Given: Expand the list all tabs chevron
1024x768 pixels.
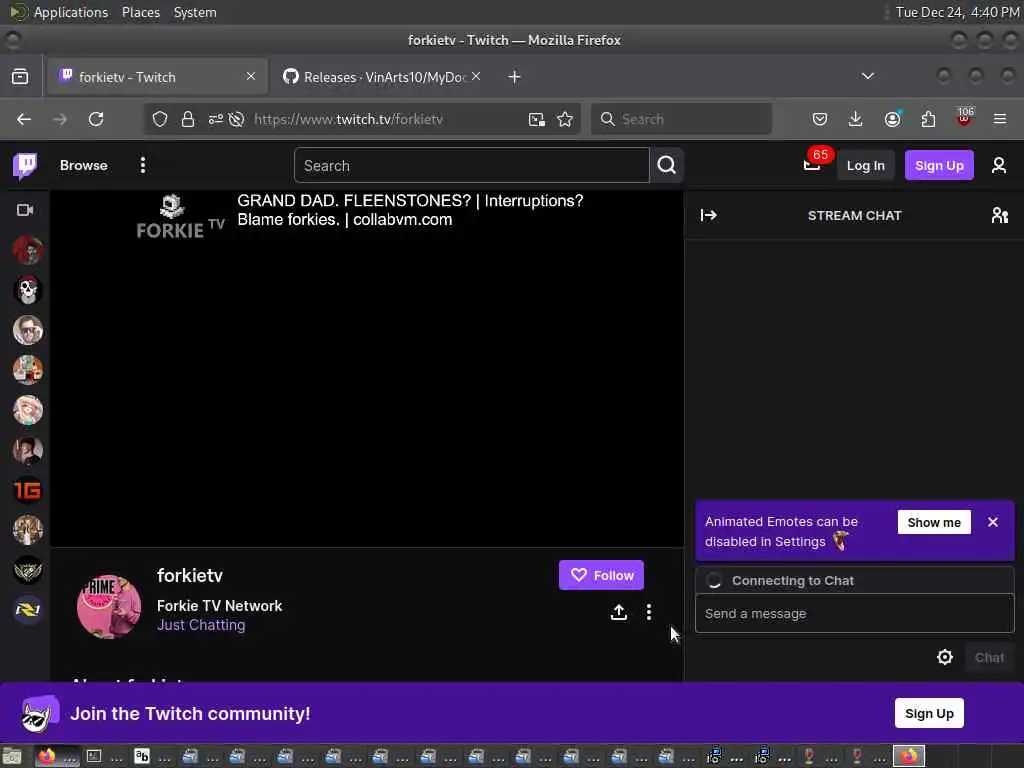Looking at the screenshot, I should [867, 76].
